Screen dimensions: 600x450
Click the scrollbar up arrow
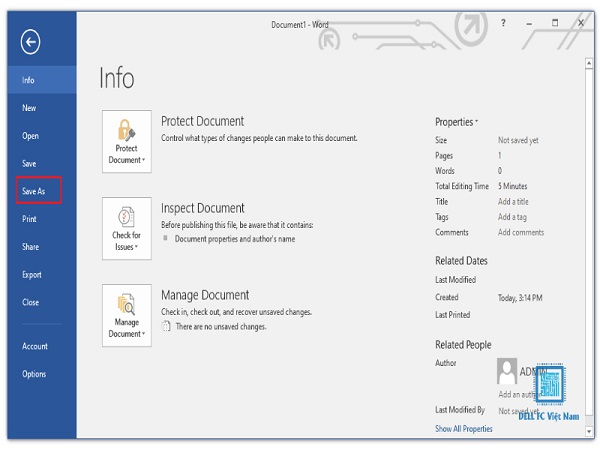[x=589, y=63]
